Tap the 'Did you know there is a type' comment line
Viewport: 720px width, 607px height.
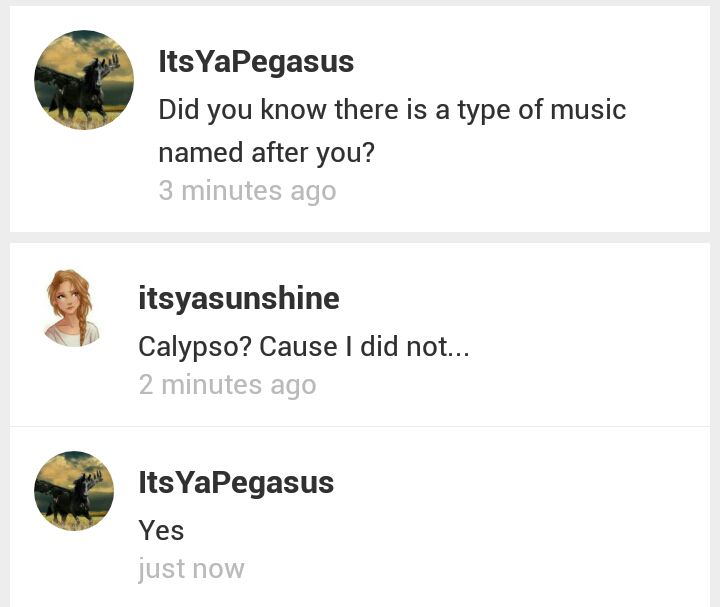coord(392,110)
